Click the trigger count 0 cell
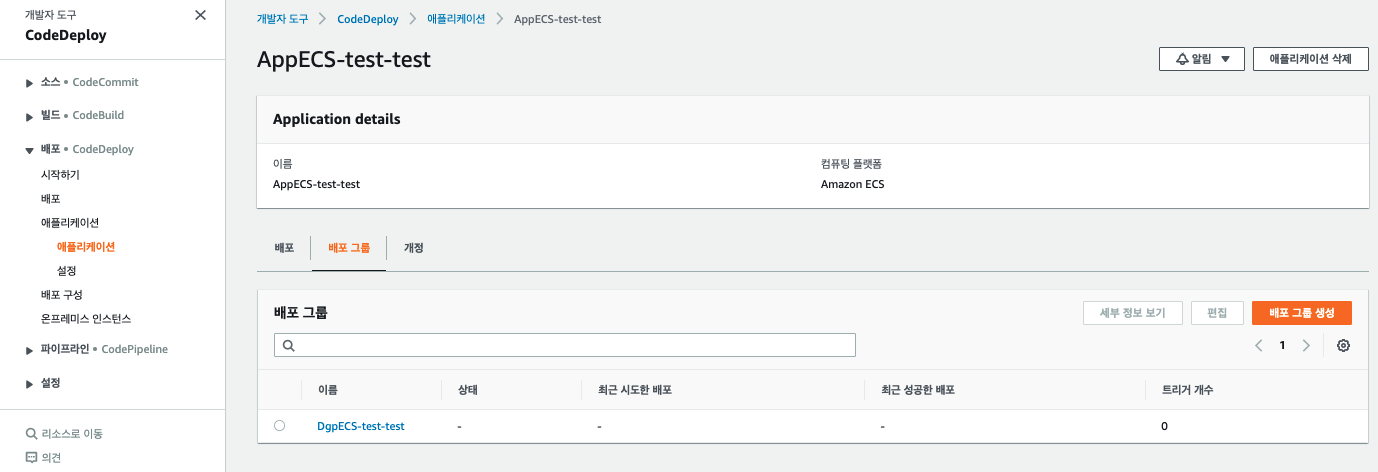1378x472 pixels. [x=1164, y=426]
